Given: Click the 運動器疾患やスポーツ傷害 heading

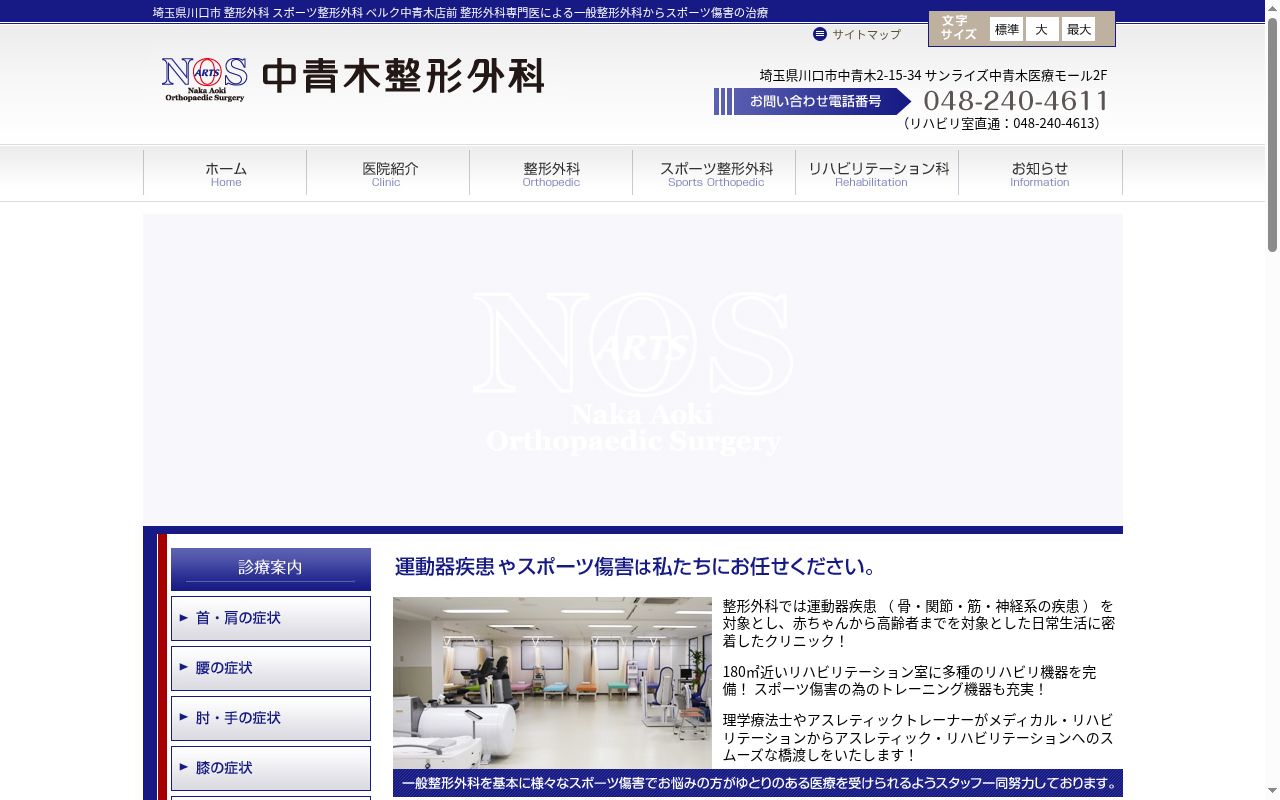Looking at the screenshot, I should (x=636, y=567).
